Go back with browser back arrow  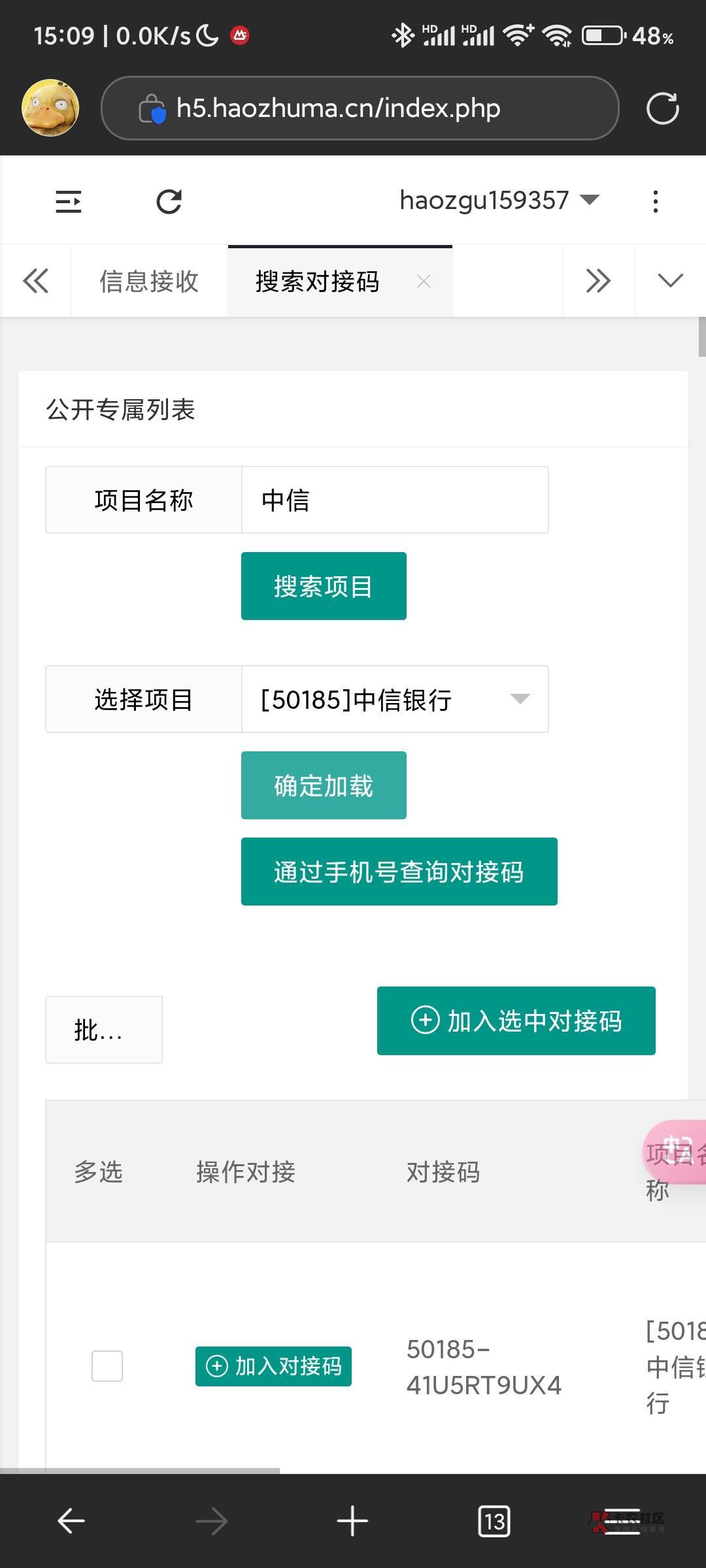(71, 1521)
